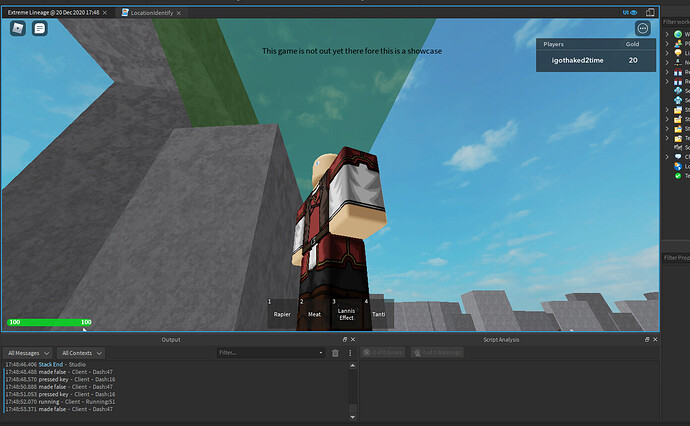Click the Stack End link in Output
Viewport: 690px width, 426px height.
pyautogui.click(x=51, y=364)
